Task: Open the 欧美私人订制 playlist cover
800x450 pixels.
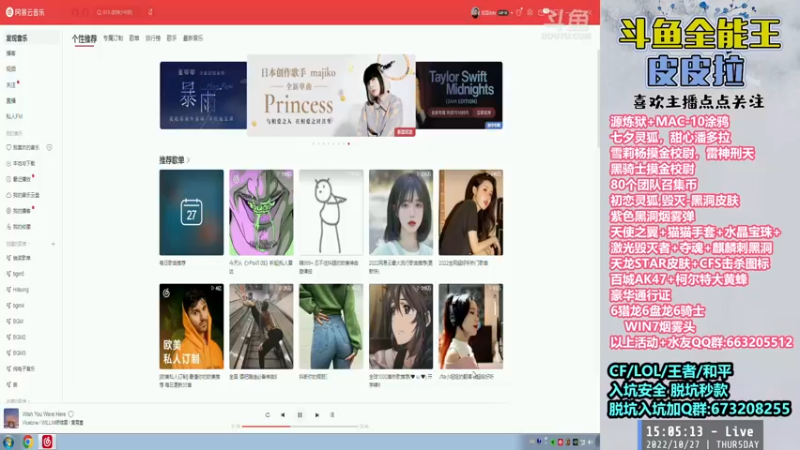Action: coord(191,327)
